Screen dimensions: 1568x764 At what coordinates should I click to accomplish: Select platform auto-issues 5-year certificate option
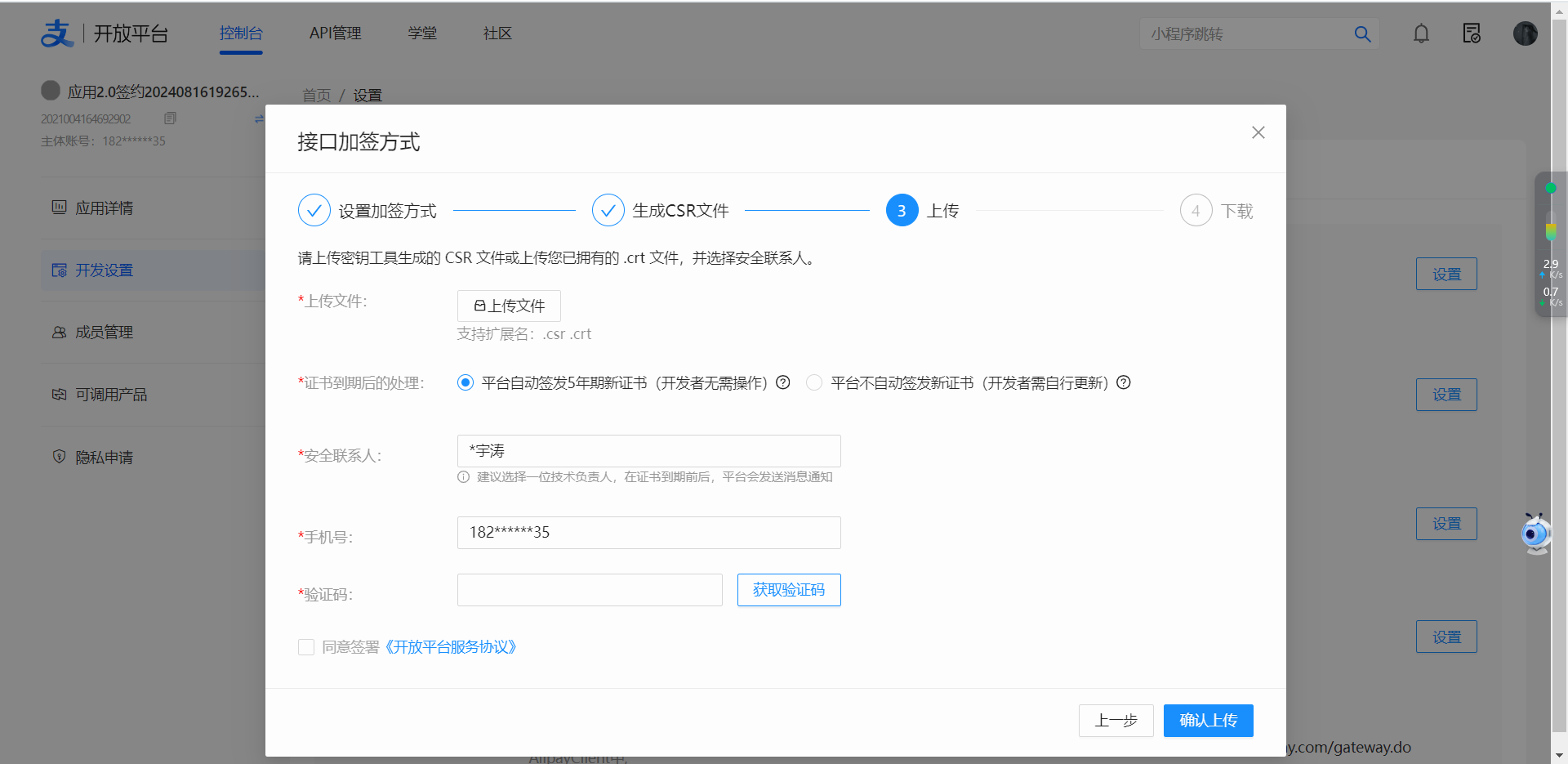(x=465, y=383)
